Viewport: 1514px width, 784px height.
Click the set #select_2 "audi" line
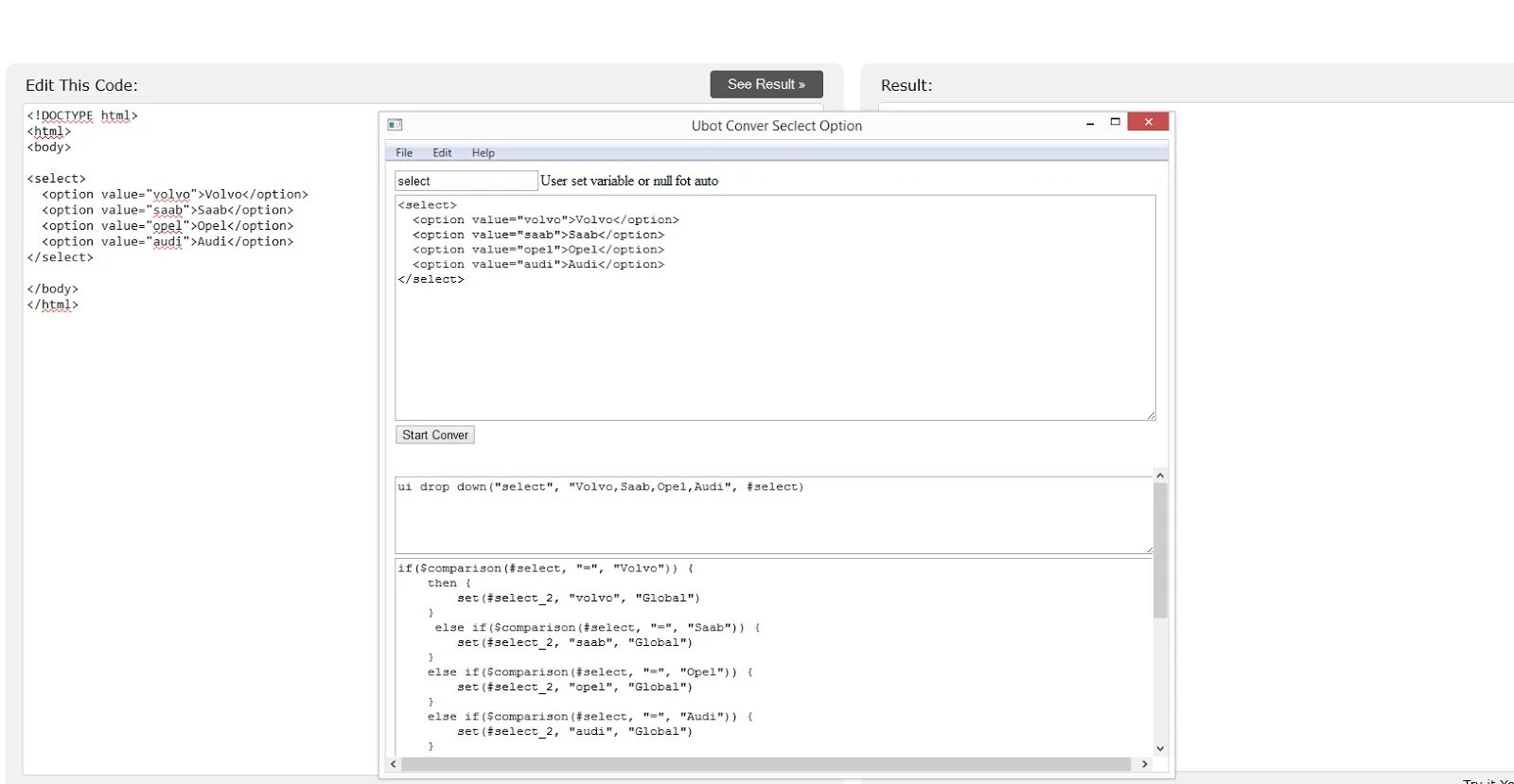574,732
